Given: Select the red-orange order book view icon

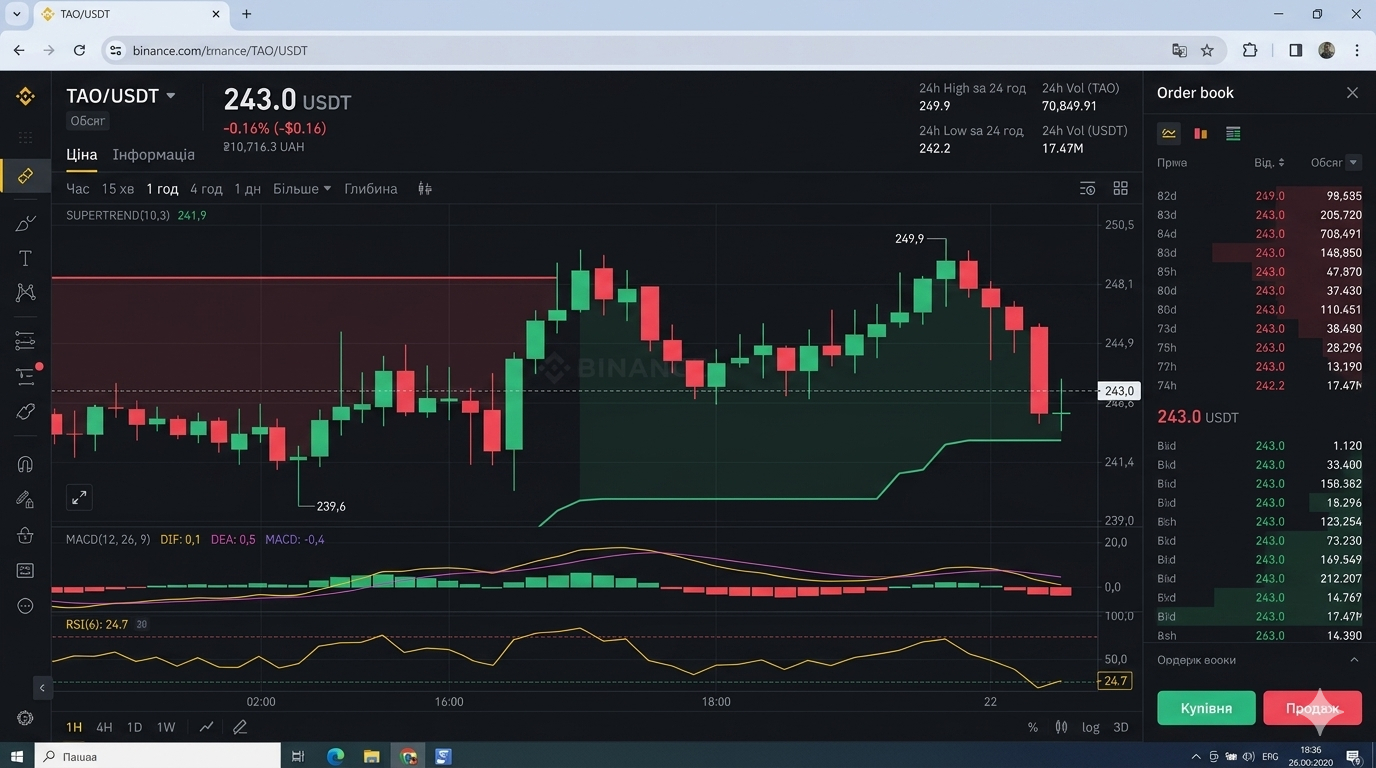Looking at the screenshot, I should tap(1201, 133).
